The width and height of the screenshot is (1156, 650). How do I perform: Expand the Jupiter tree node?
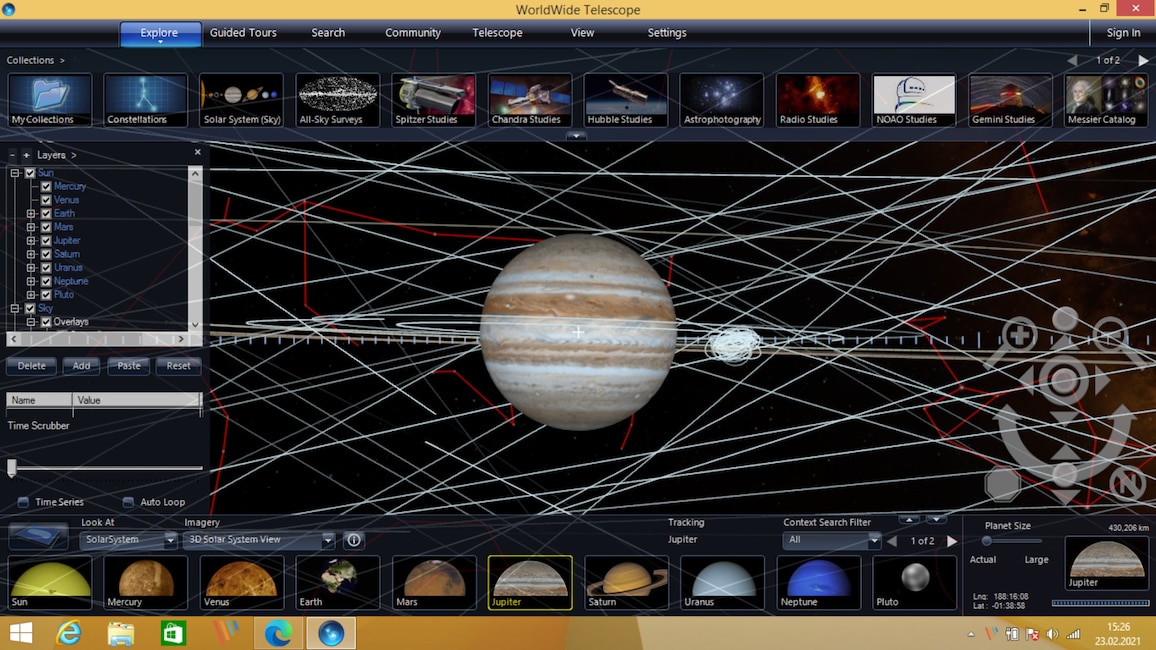pos(31,240)
